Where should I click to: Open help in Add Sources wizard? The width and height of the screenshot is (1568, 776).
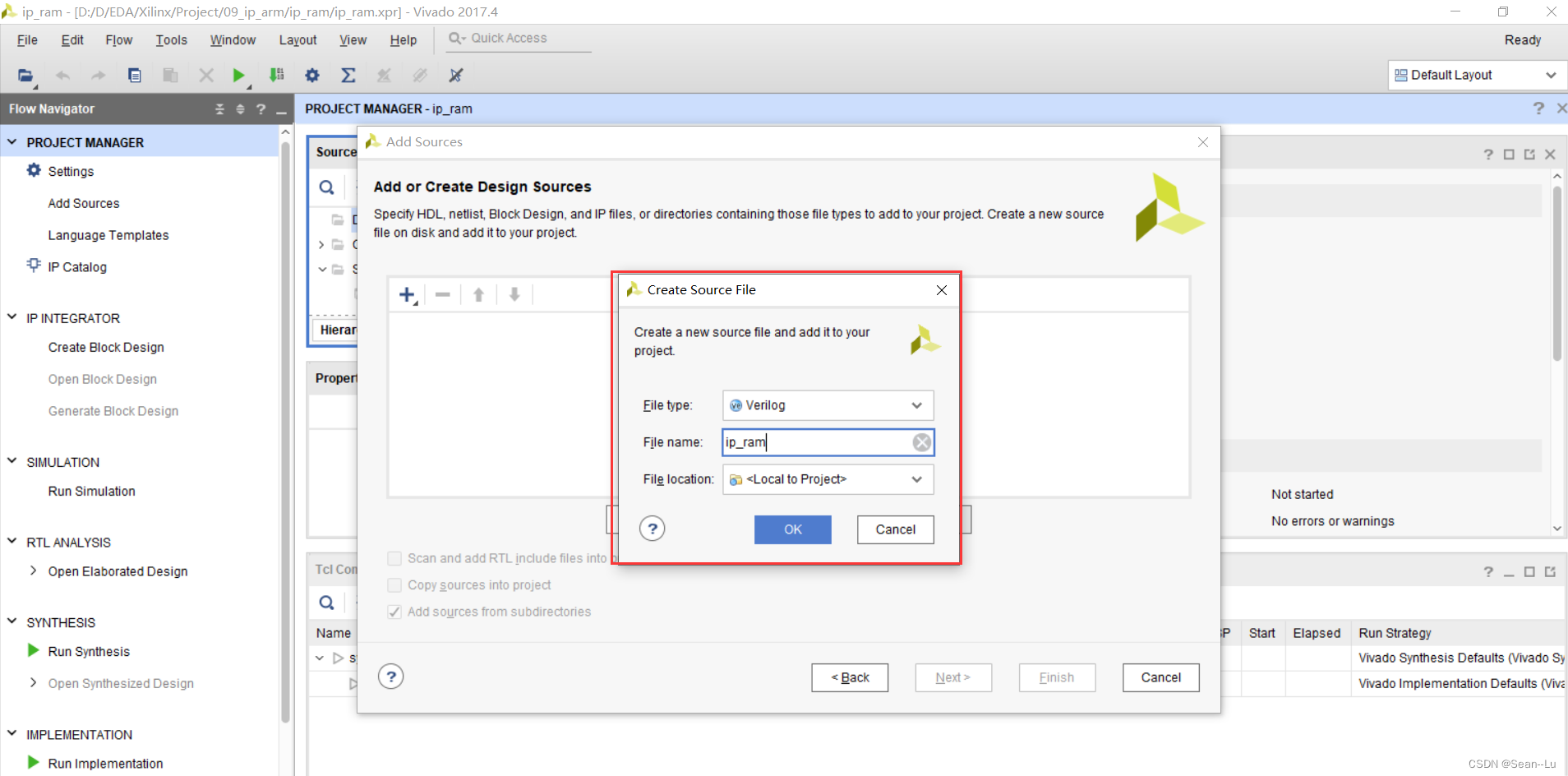click(391, 677)
